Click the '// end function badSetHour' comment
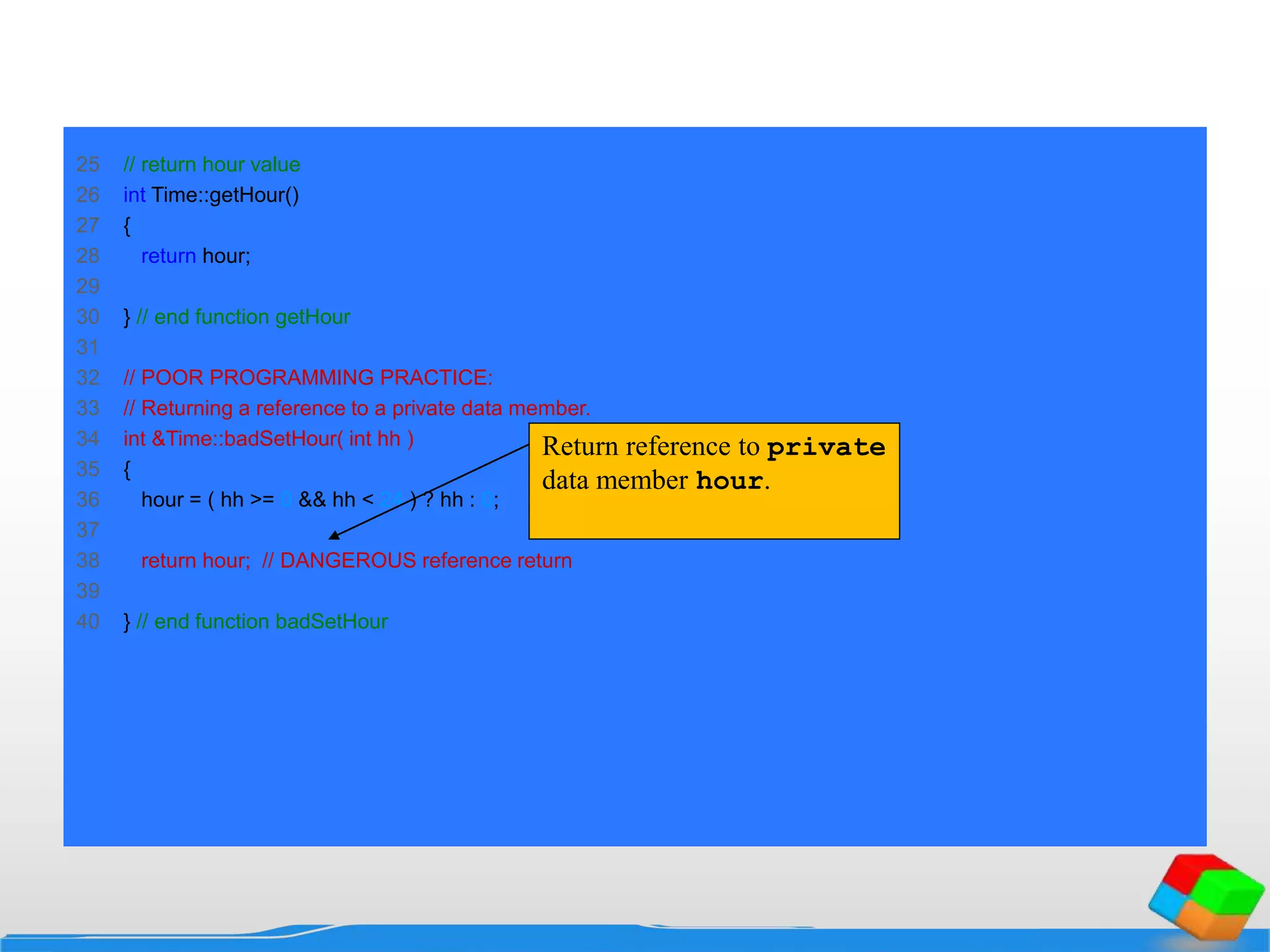Viewport: 1270px width, 952px height. point(261,621)
